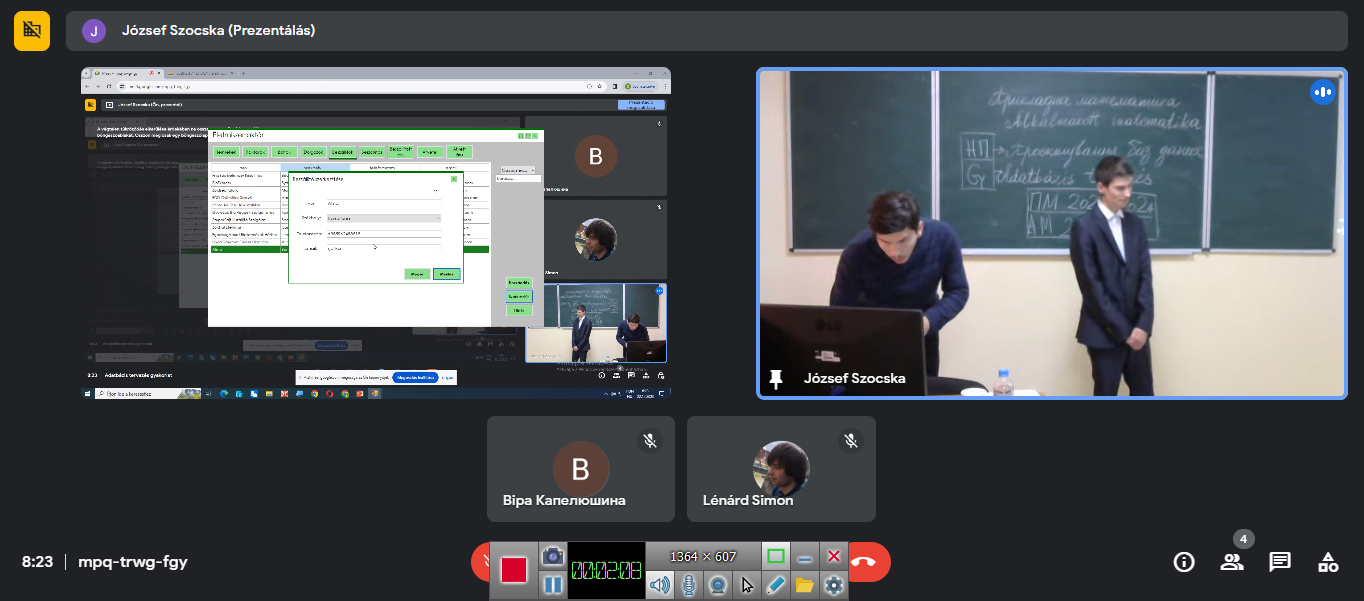Open recorder settings gear
The image size is (1364, 601).
[833, 585]
